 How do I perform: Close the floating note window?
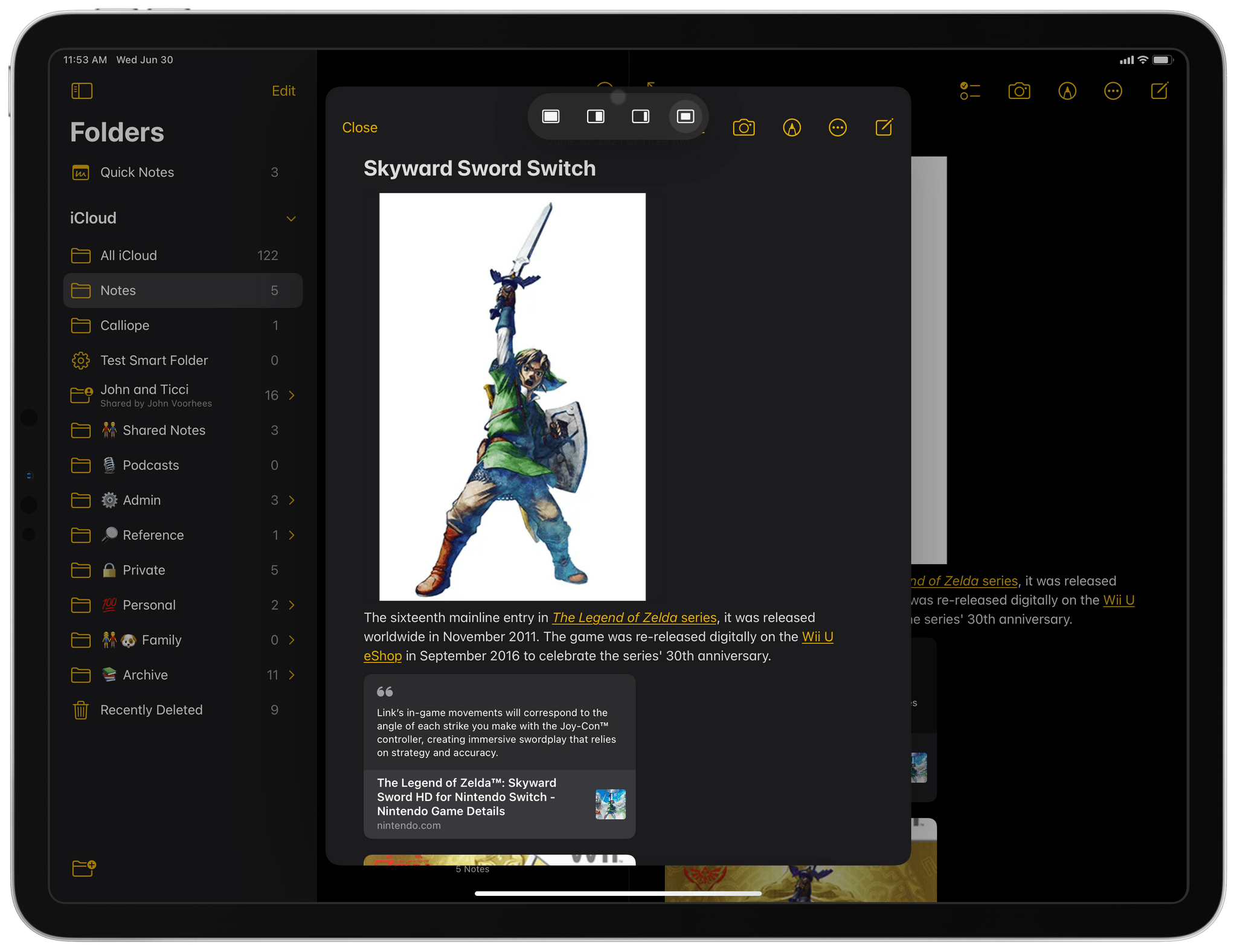click(x=359, y=127)
